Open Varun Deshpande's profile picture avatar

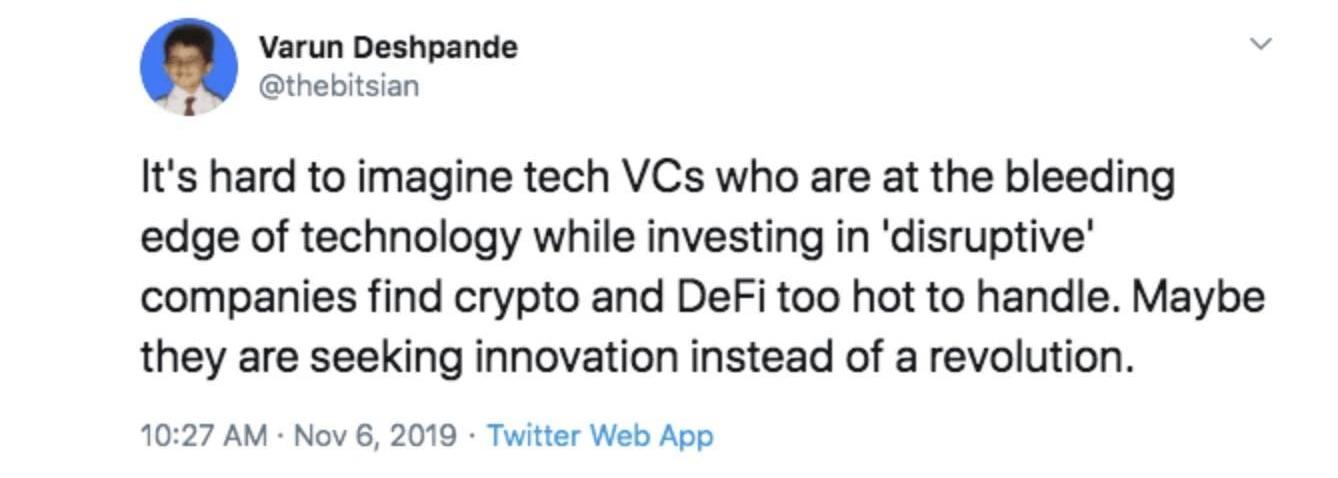[x=189, y=67]
